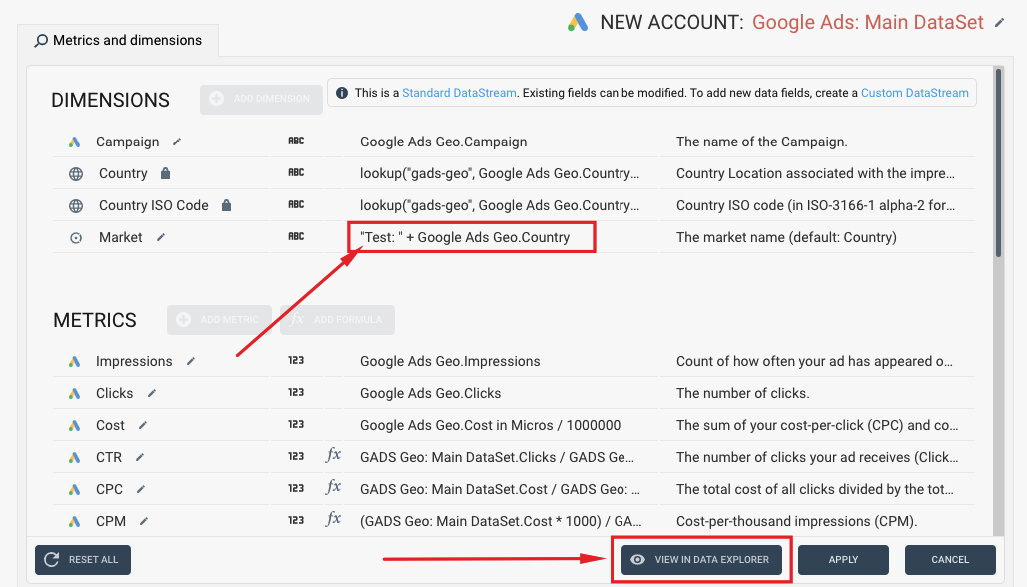The width and height of the screenshot is (1027, 587).
Task: Click the Add Formula button
Action: pyautogui.click(x=337, y=320)
